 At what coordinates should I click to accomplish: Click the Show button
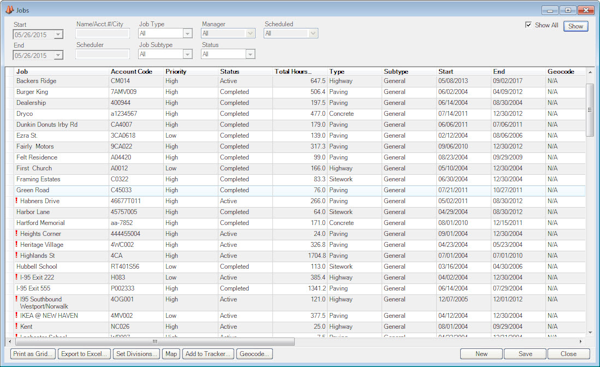(576, 26)
